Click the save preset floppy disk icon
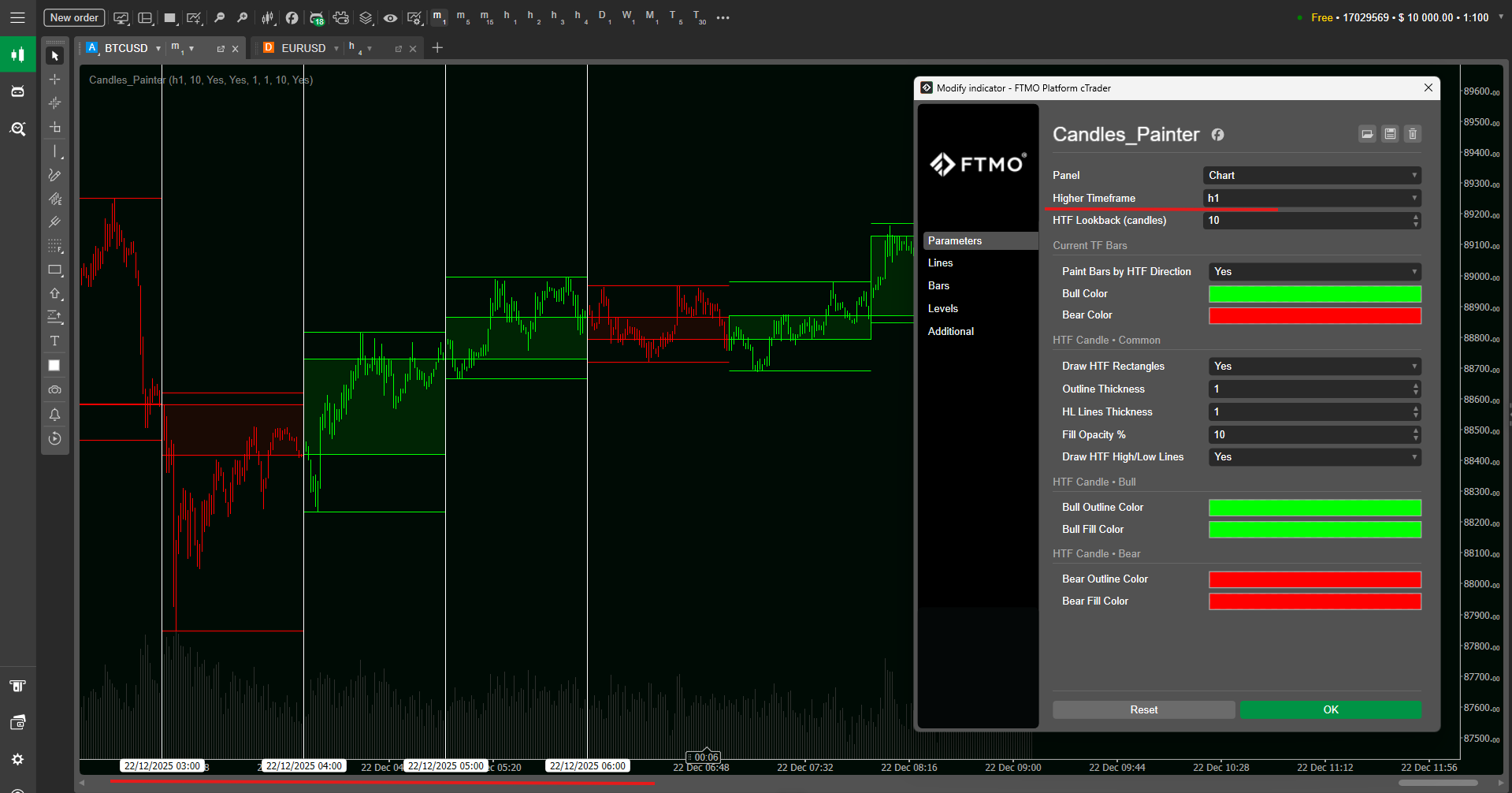 point(1390,134)
